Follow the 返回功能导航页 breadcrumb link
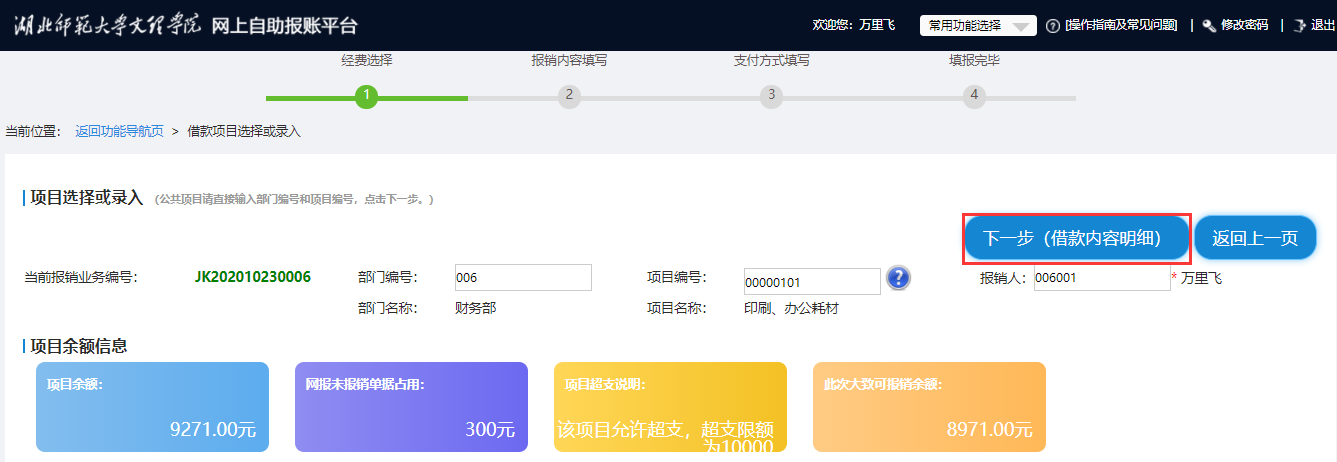The height and width of the screenshot is (462, 1337). coord(119,132)
